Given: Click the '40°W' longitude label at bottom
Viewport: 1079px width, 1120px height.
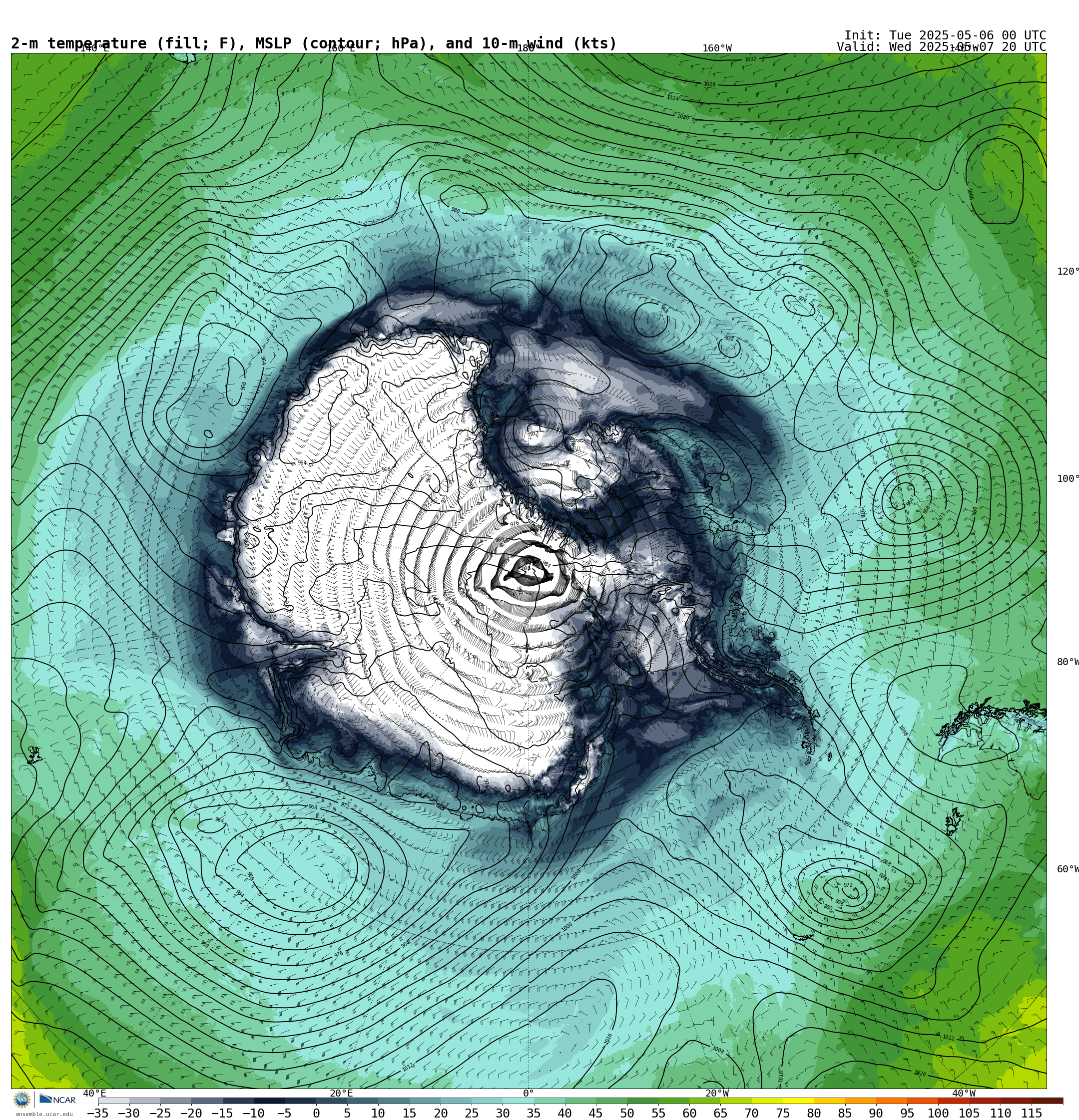Looking at the screenshot, I should click(964, 1093).
